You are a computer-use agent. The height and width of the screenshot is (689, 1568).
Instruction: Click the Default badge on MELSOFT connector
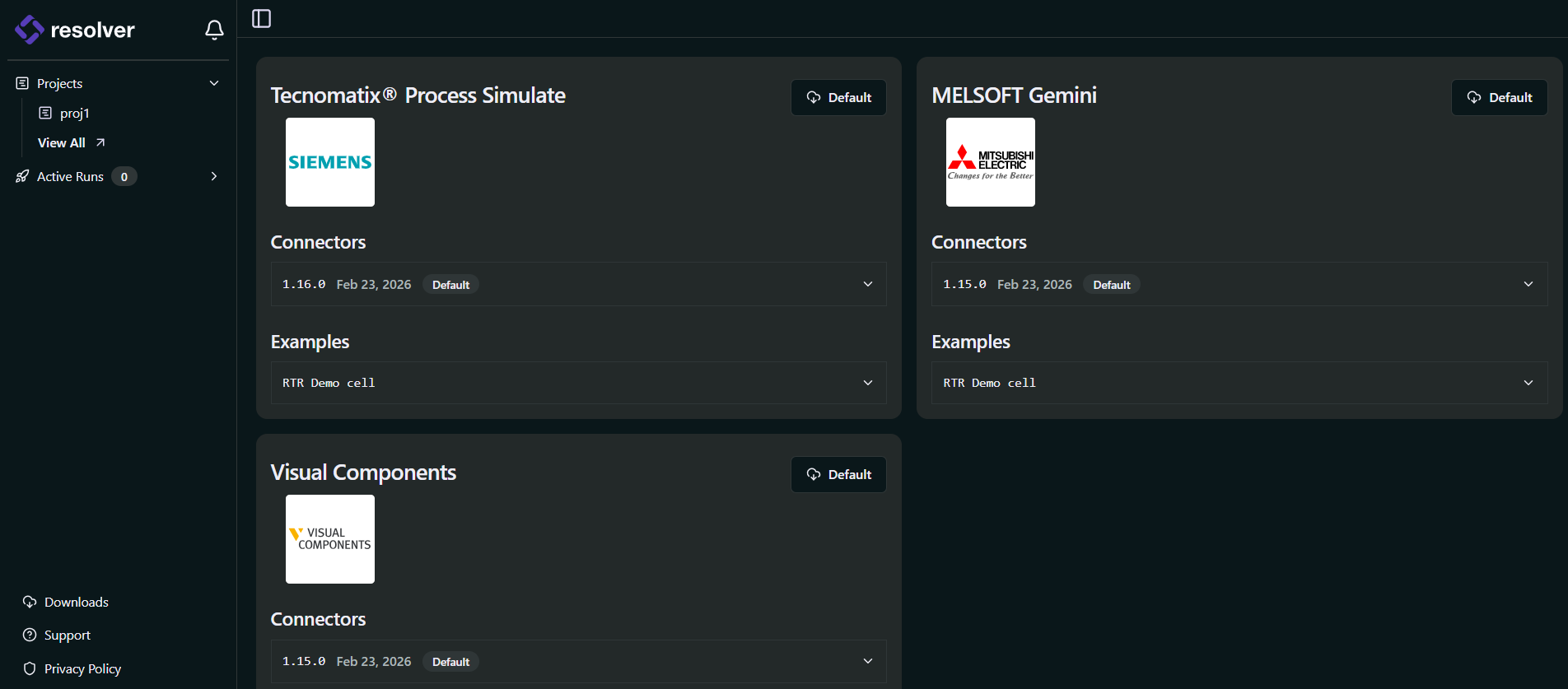pyautogui.click(x=1112, y=284)
